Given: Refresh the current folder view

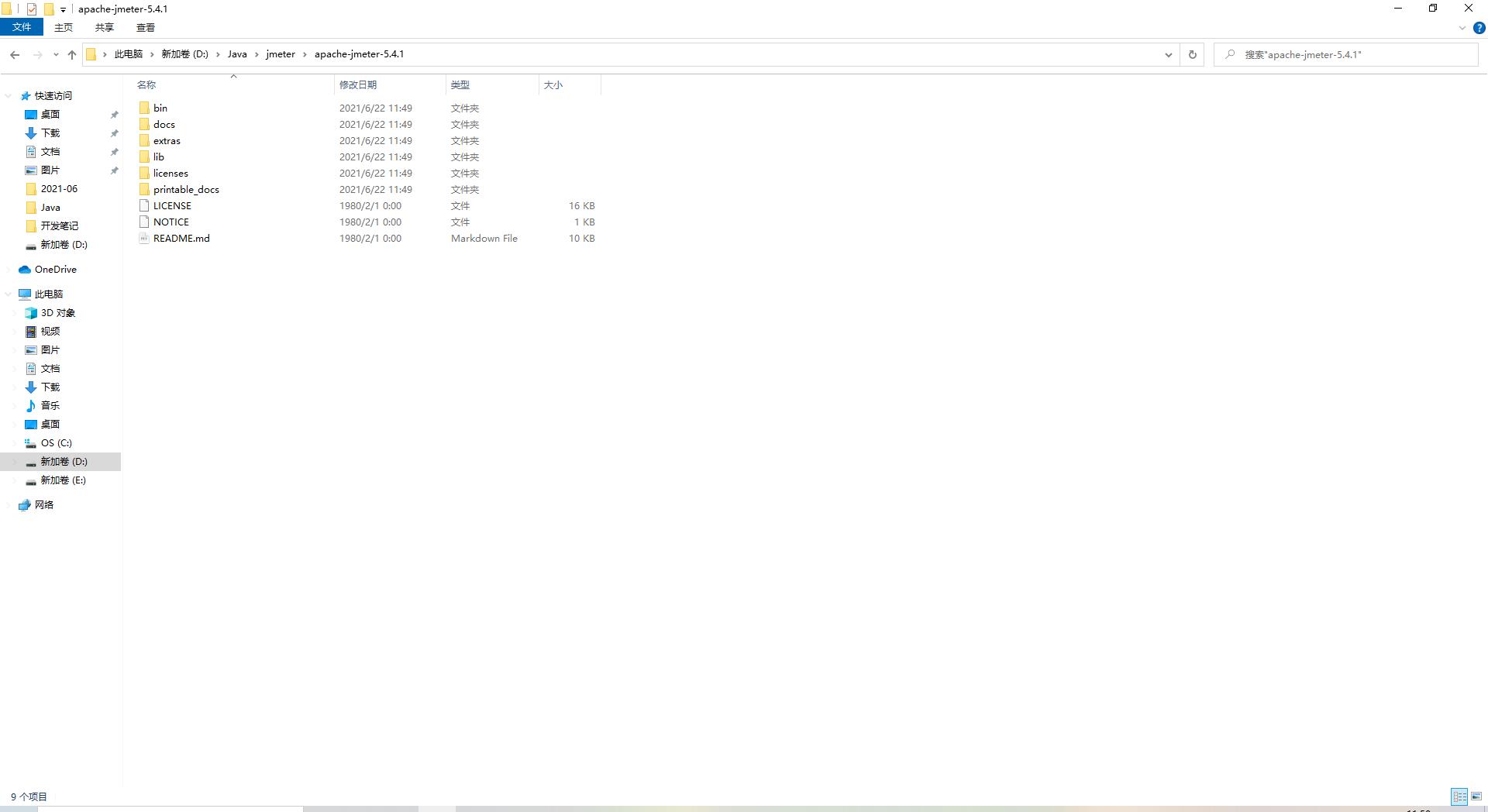Looking at the screenshot, I should pyautogui.click(x=1192, y=54).
